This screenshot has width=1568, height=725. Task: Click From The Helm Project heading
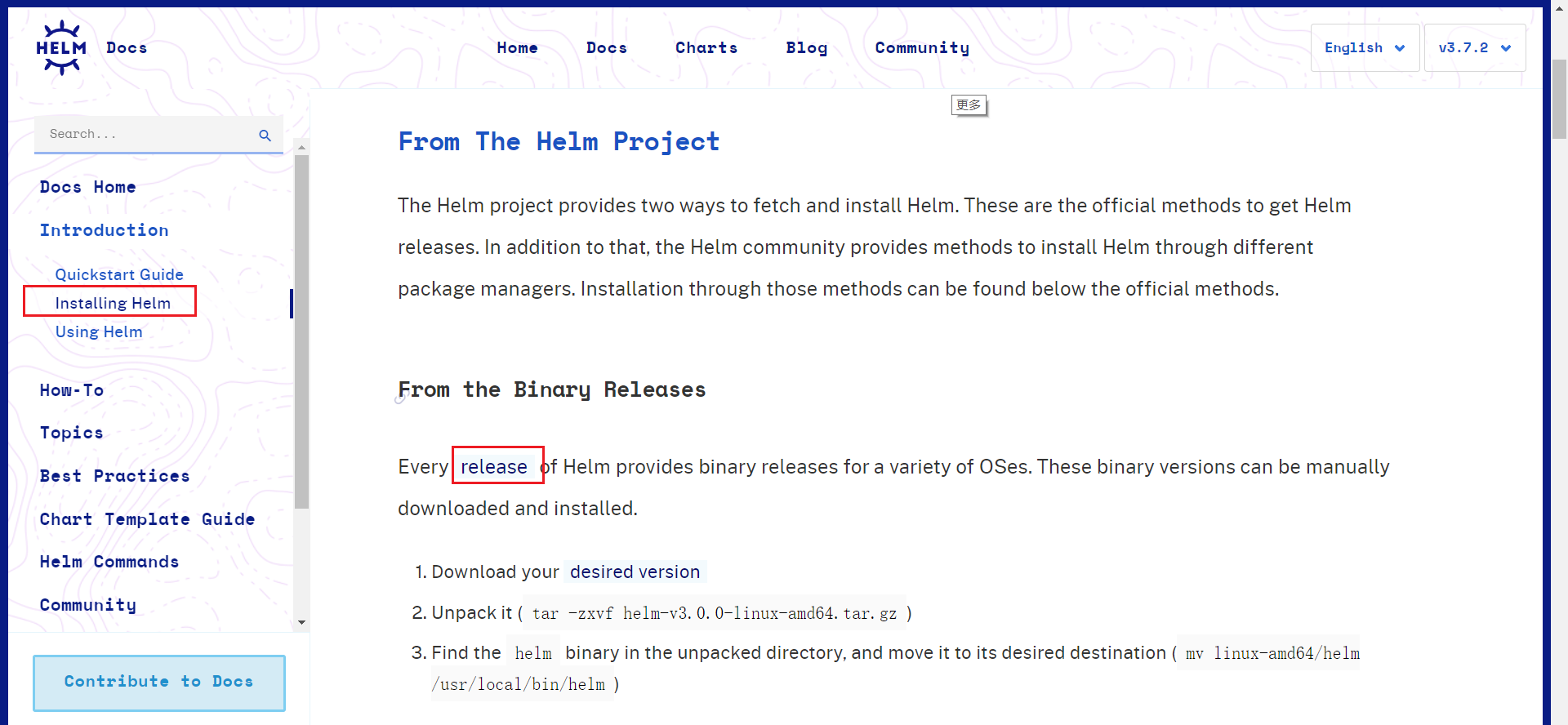pos(559,142)
